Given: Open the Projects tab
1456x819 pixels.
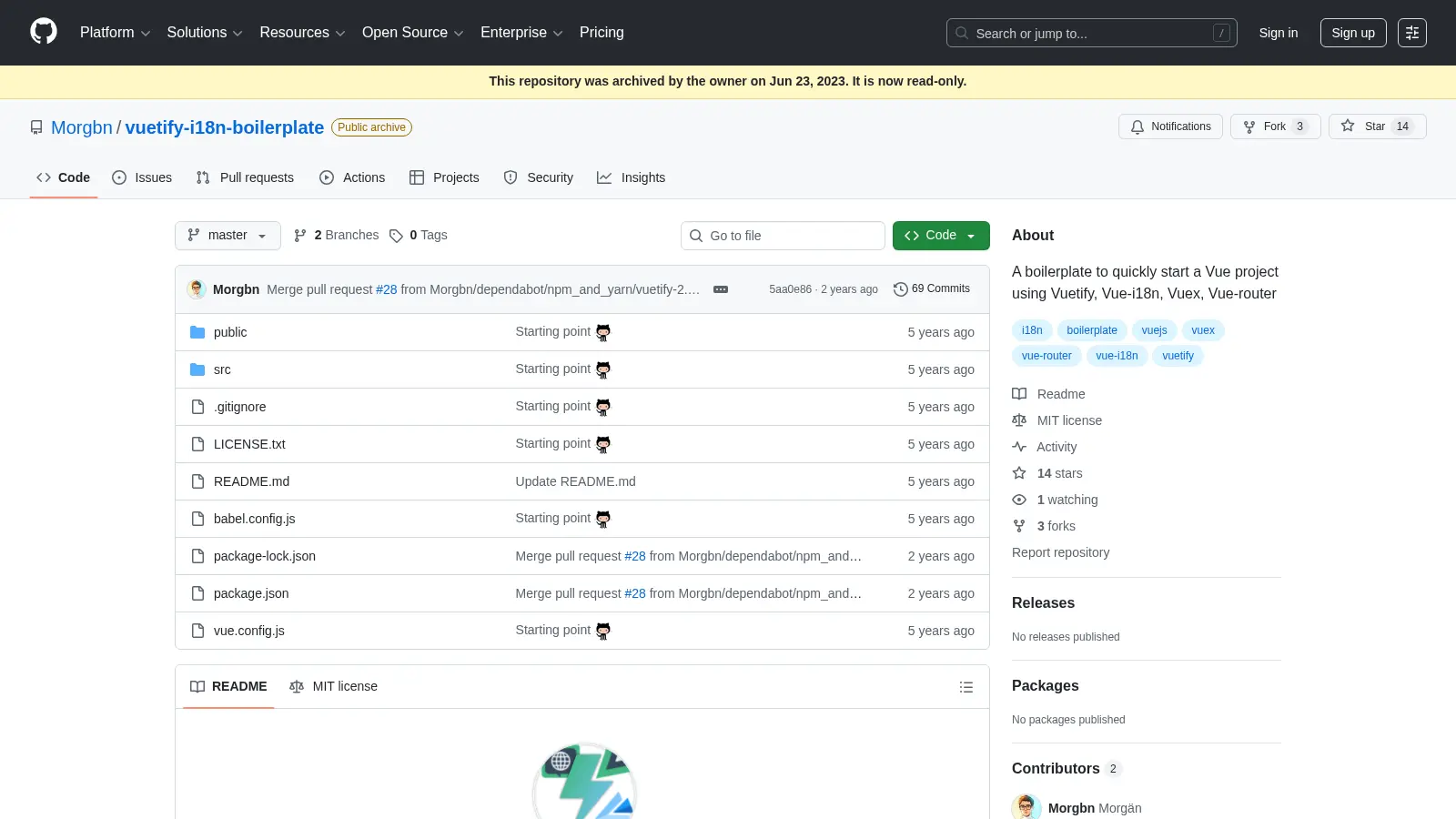Looking at the screenshot, I should (444, 177).
